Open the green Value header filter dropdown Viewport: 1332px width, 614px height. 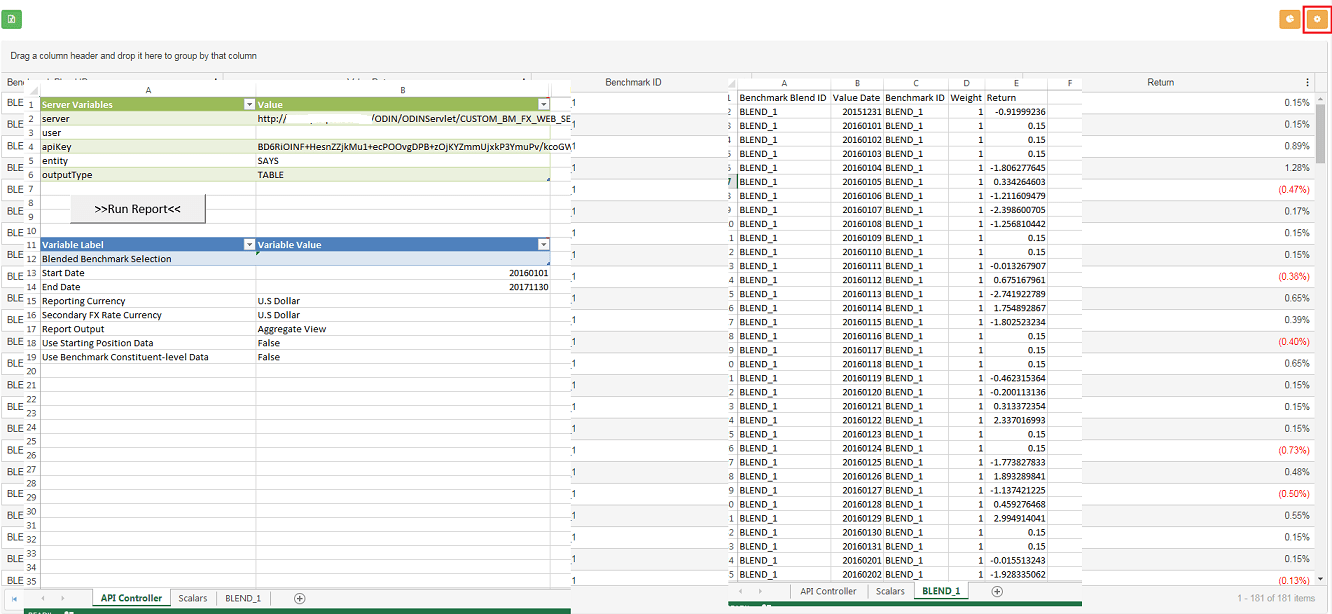pos(543,104)
